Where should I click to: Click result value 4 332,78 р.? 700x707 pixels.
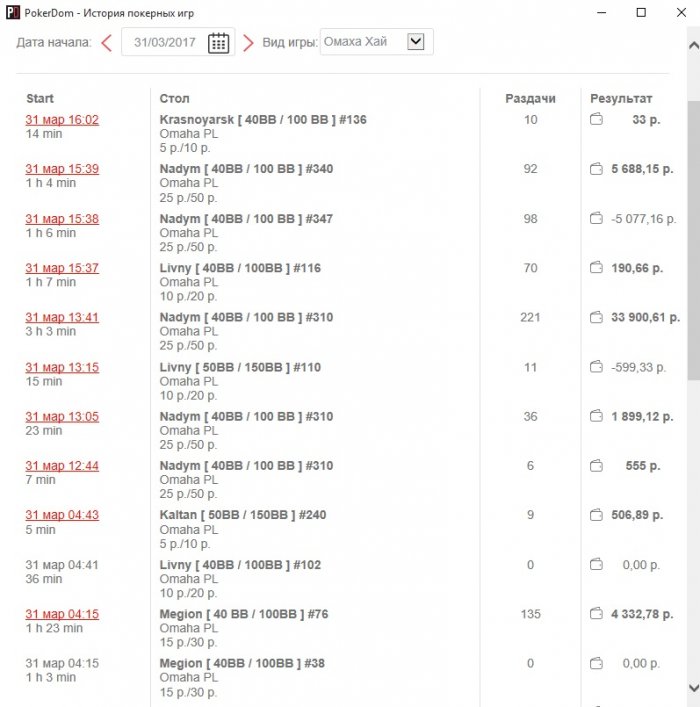pos(642,614)
